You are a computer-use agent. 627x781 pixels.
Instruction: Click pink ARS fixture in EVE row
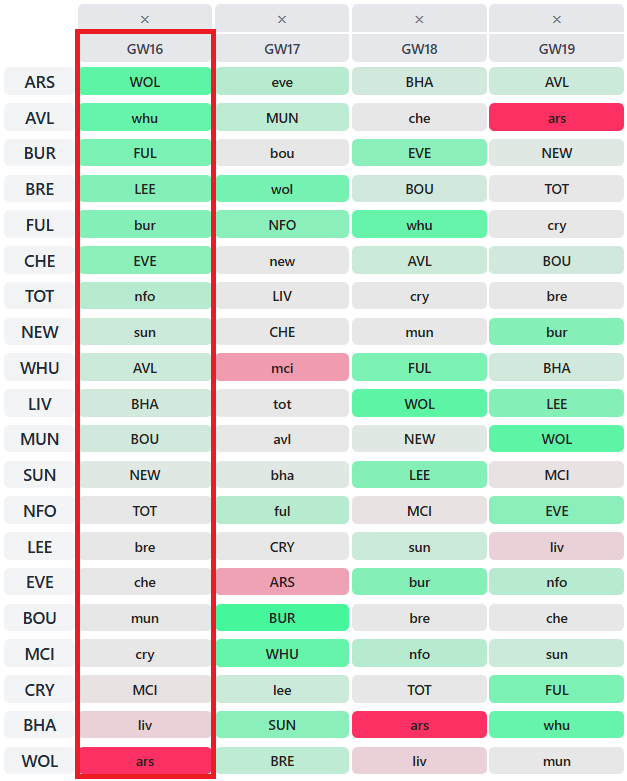282,582
